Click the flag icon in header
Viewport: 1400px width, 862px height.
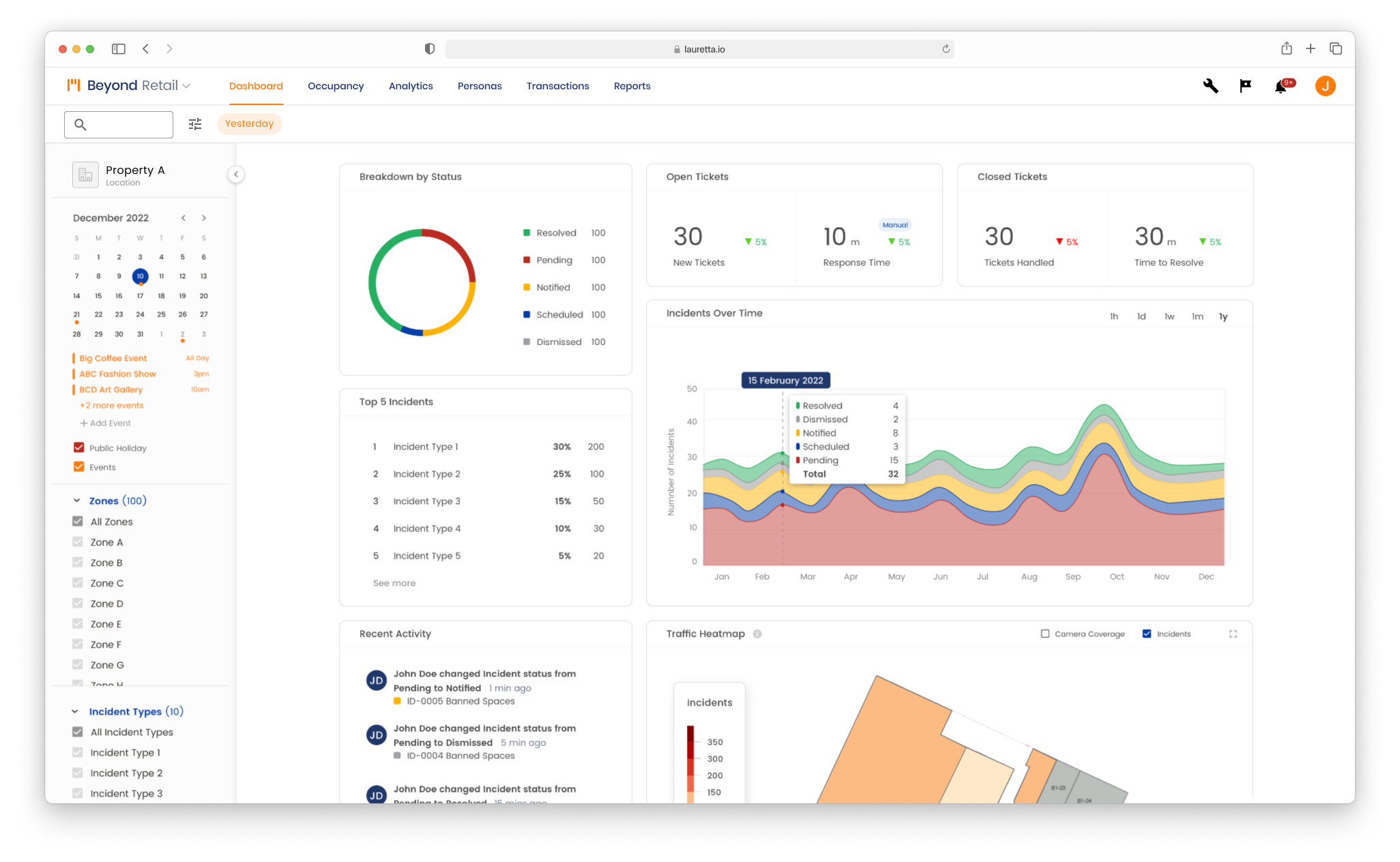(1245, 86)
